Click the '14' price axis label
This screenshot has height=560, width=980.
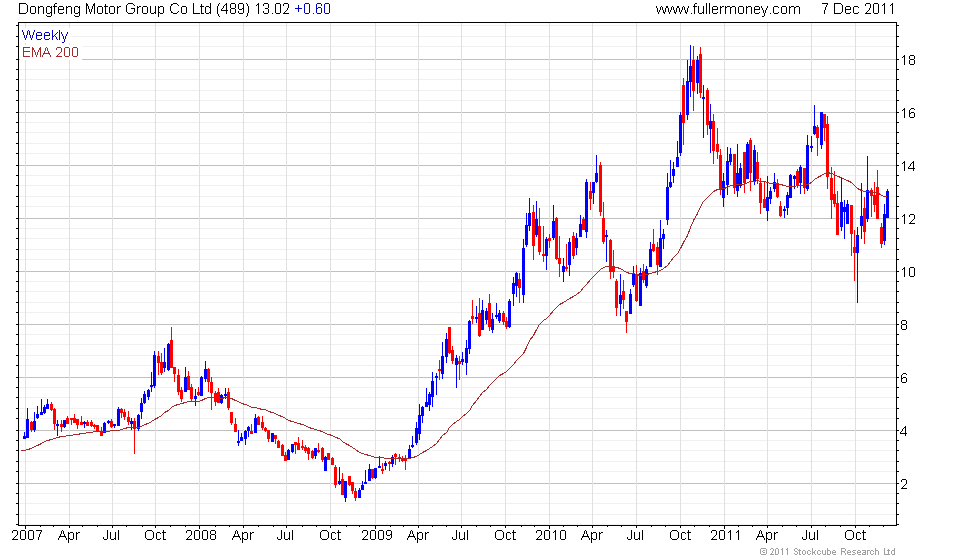[908, 166]
